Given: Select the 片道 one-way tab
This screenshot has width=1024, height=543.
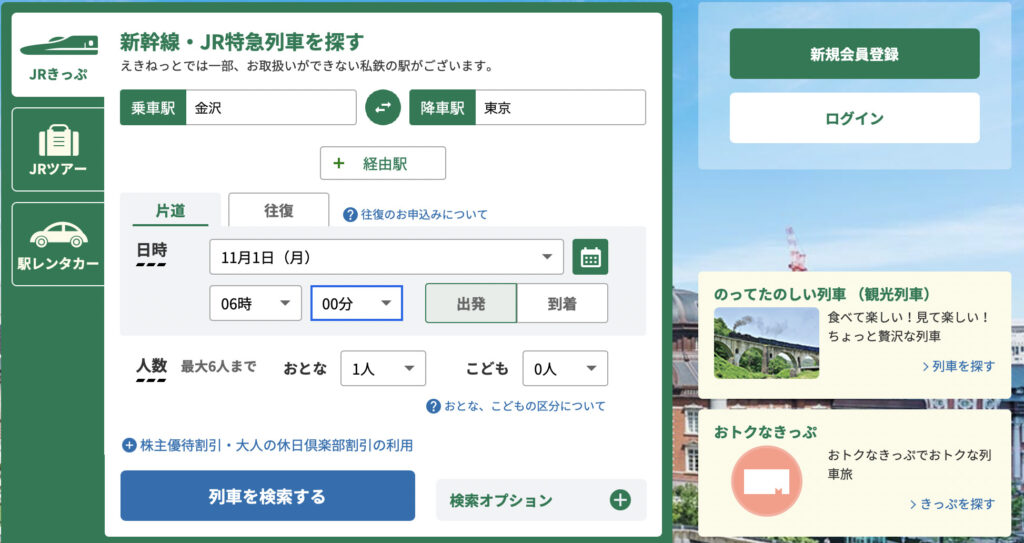Looking at the screenshot, I should click(x=170, y=210).
